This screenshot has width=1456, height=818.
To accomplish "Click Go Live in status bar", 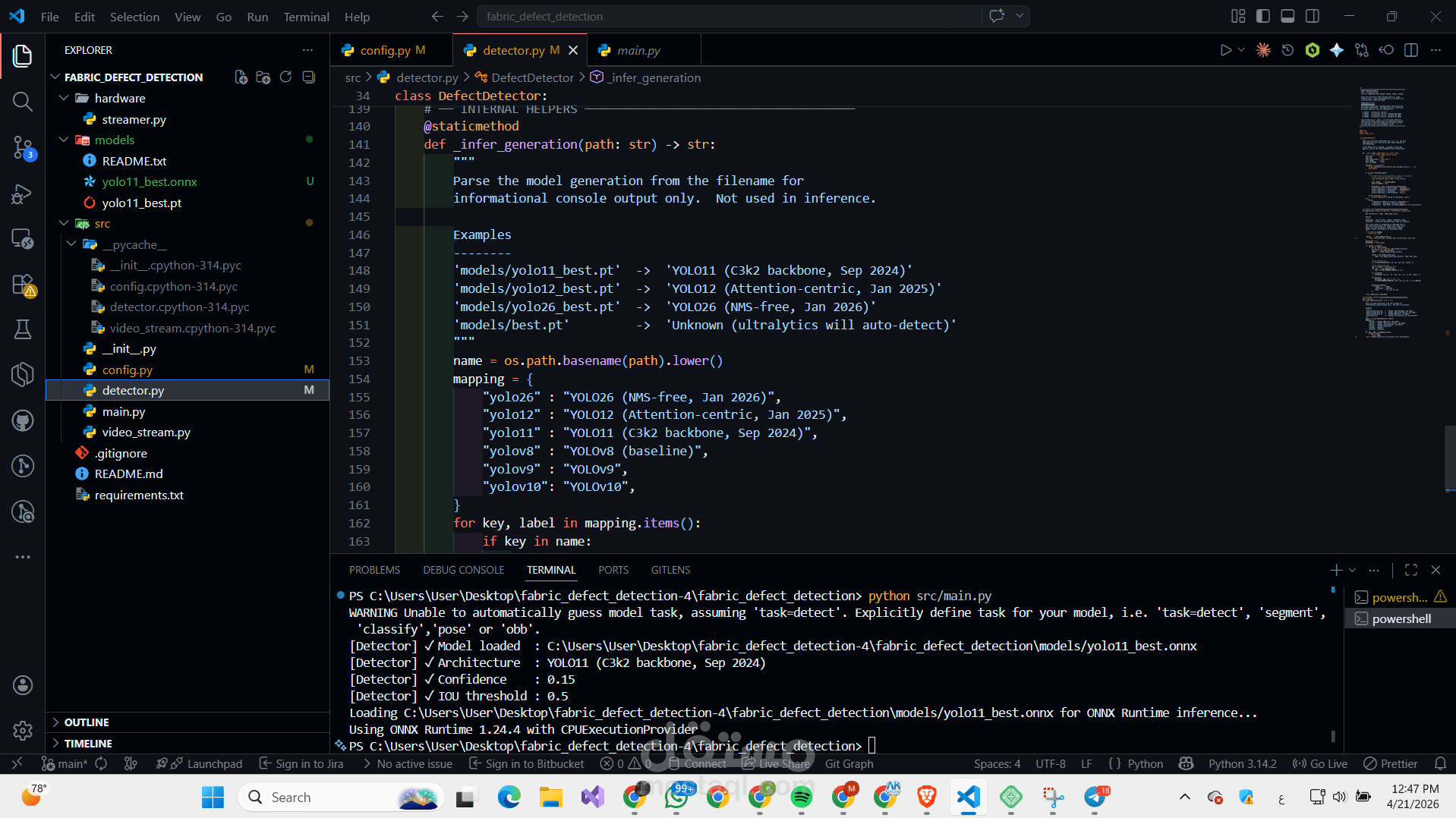I will (x=1320, y=763).
